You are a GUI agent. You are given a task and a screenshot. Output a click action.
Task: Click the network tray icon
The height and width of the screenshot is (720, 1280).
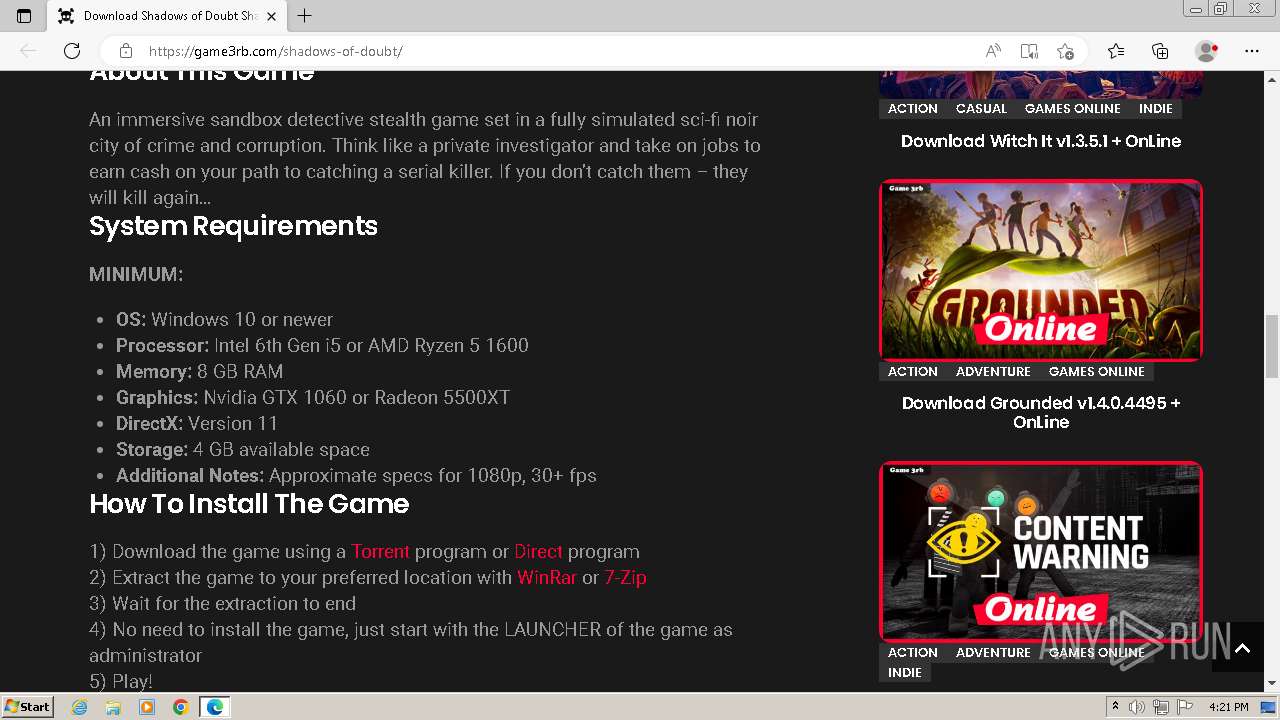click(1161, 707)
